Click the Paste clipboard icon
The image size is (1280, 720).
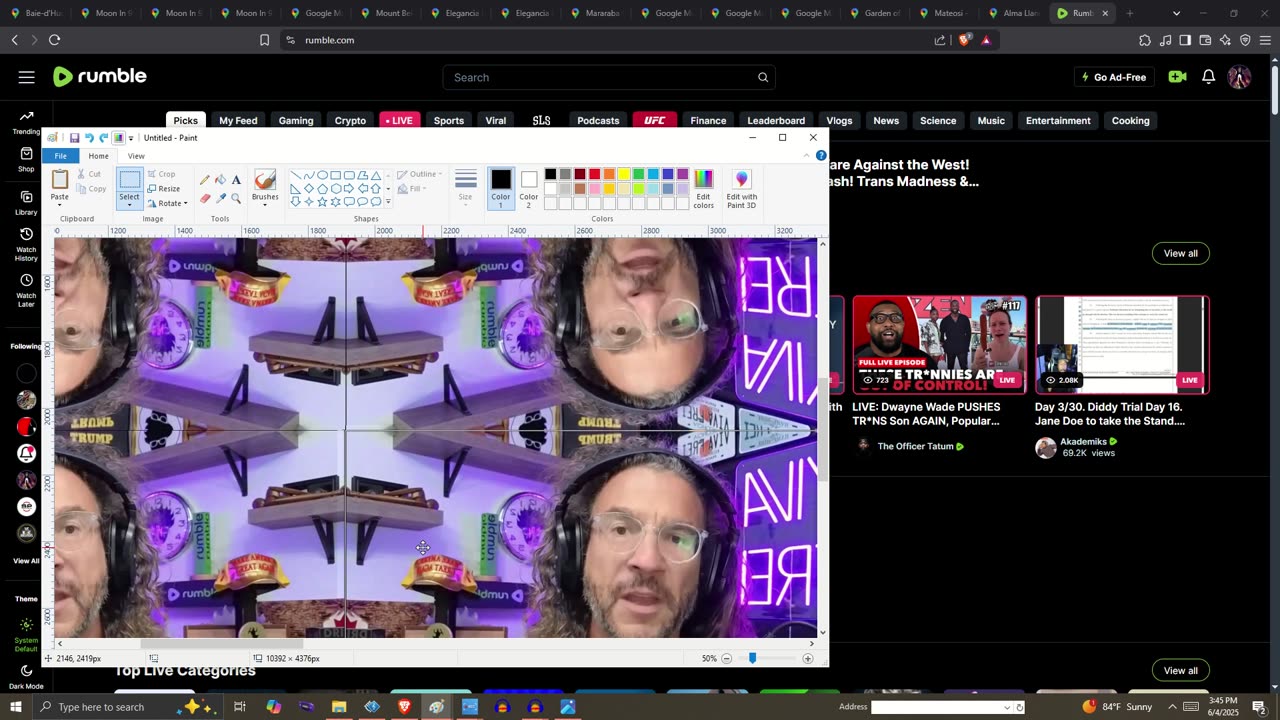click(x=60, y=180)
